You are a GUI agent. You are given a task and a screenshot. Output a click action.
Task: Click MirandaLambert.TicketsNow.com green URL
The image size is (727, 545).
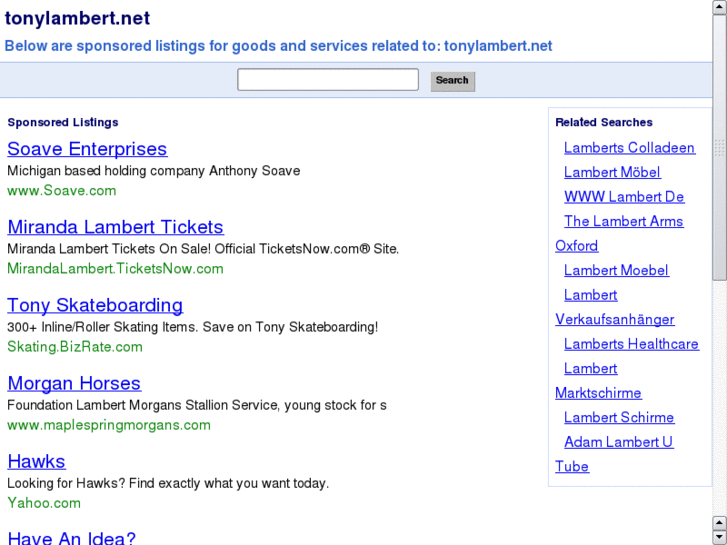[x=115, y=269]
